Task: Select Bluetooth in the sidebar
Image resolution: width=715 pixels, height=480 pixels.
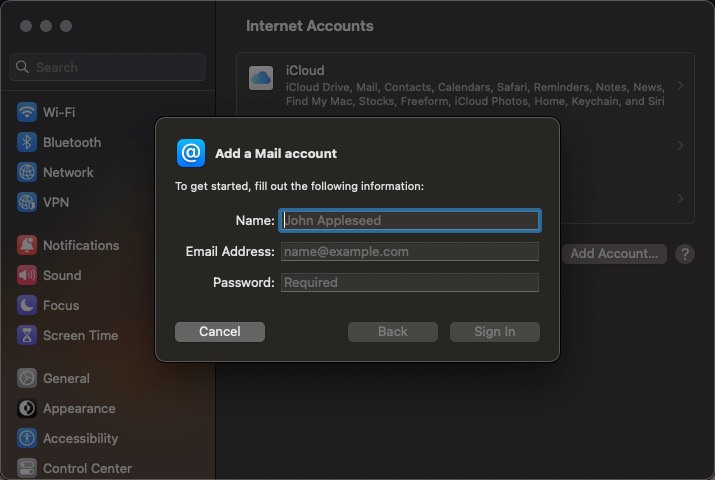Action: [72, 142]
